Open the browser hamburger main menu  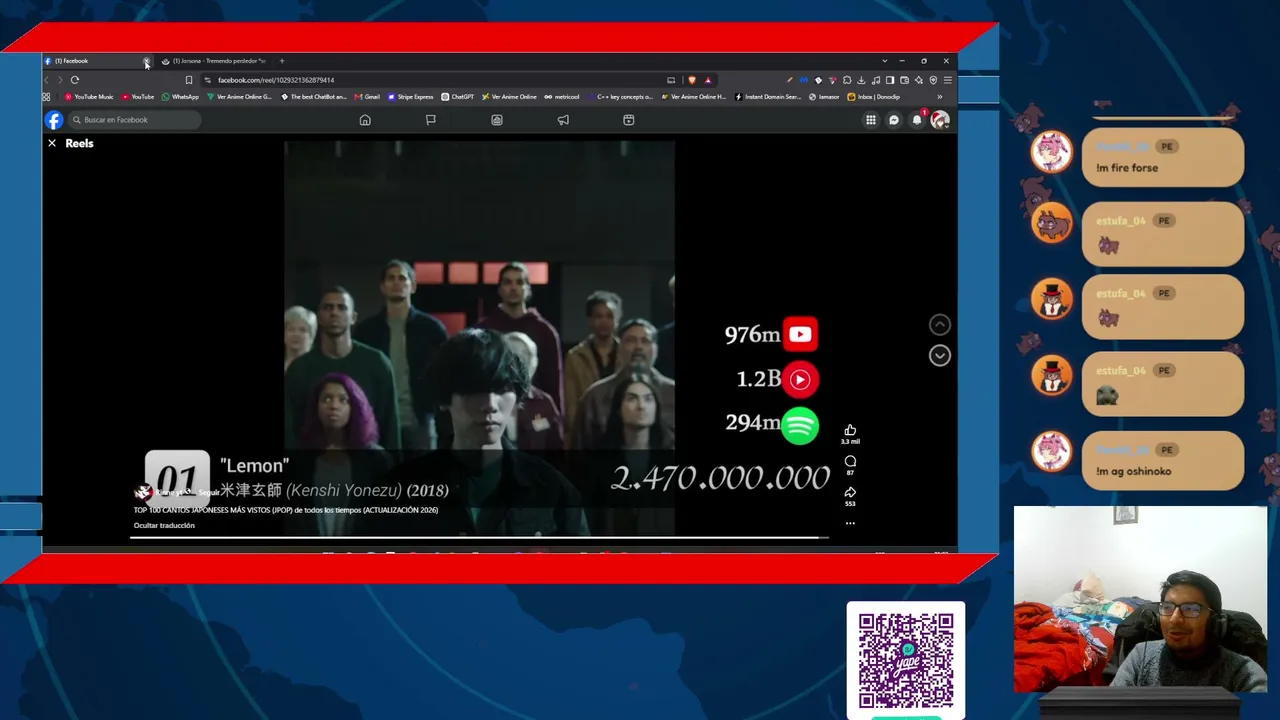pyautogui.click(x=948, y=80)
